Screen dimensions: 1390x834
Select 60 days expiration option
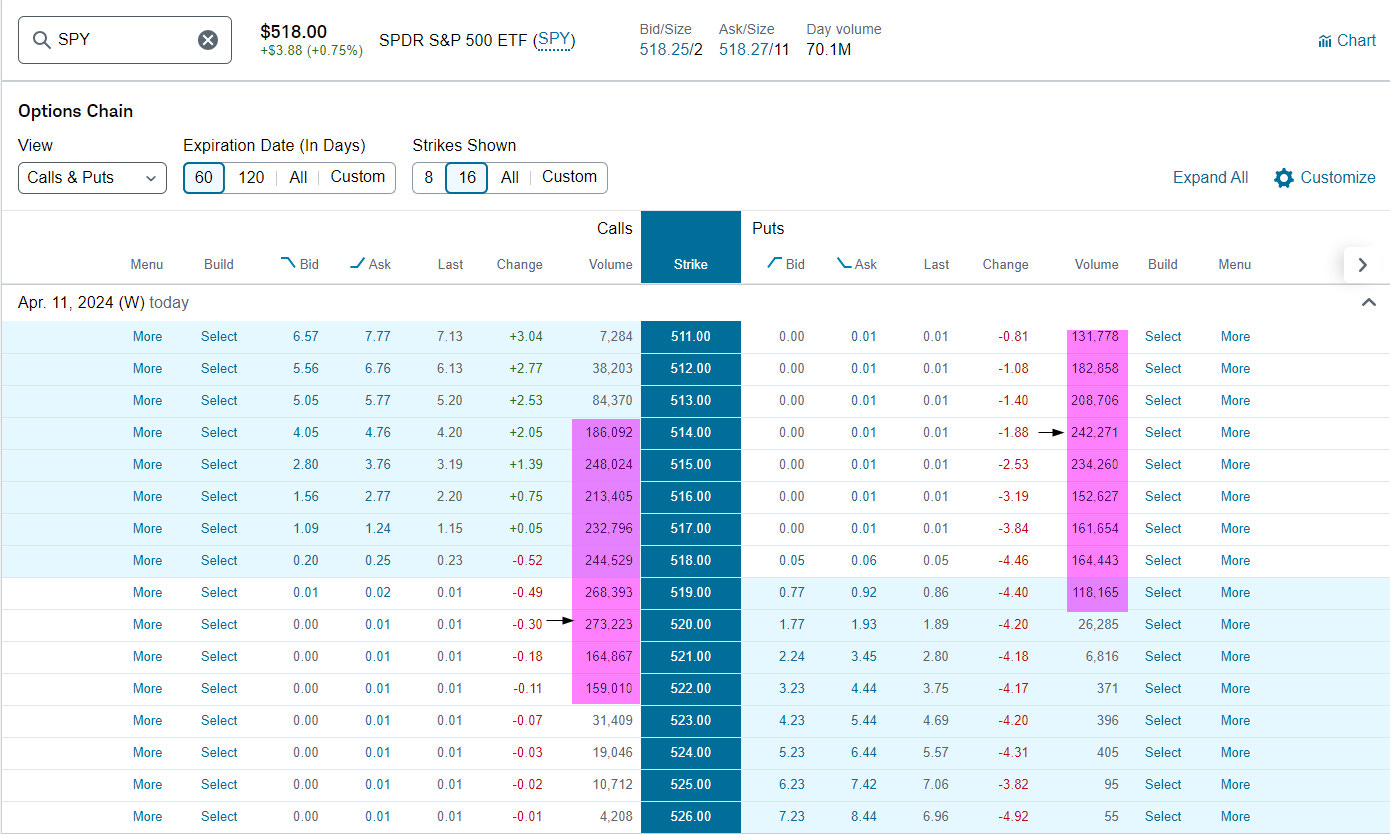point(204,178)
